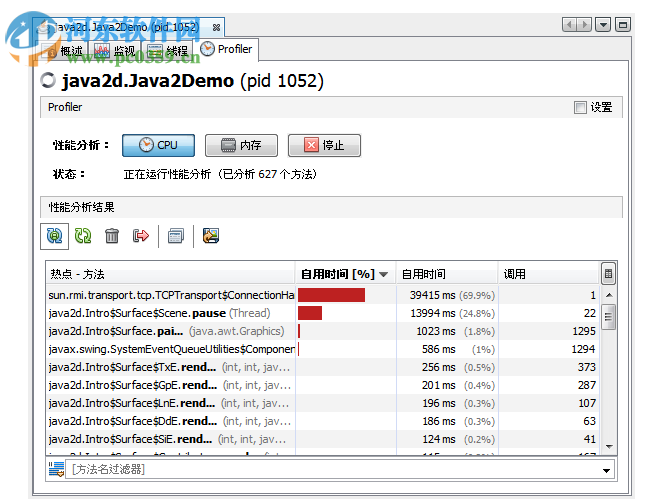Click scrollbar down arrow in results table
Image resolution: width=655 pixels, height=500 pixels.
pos(609,447)
